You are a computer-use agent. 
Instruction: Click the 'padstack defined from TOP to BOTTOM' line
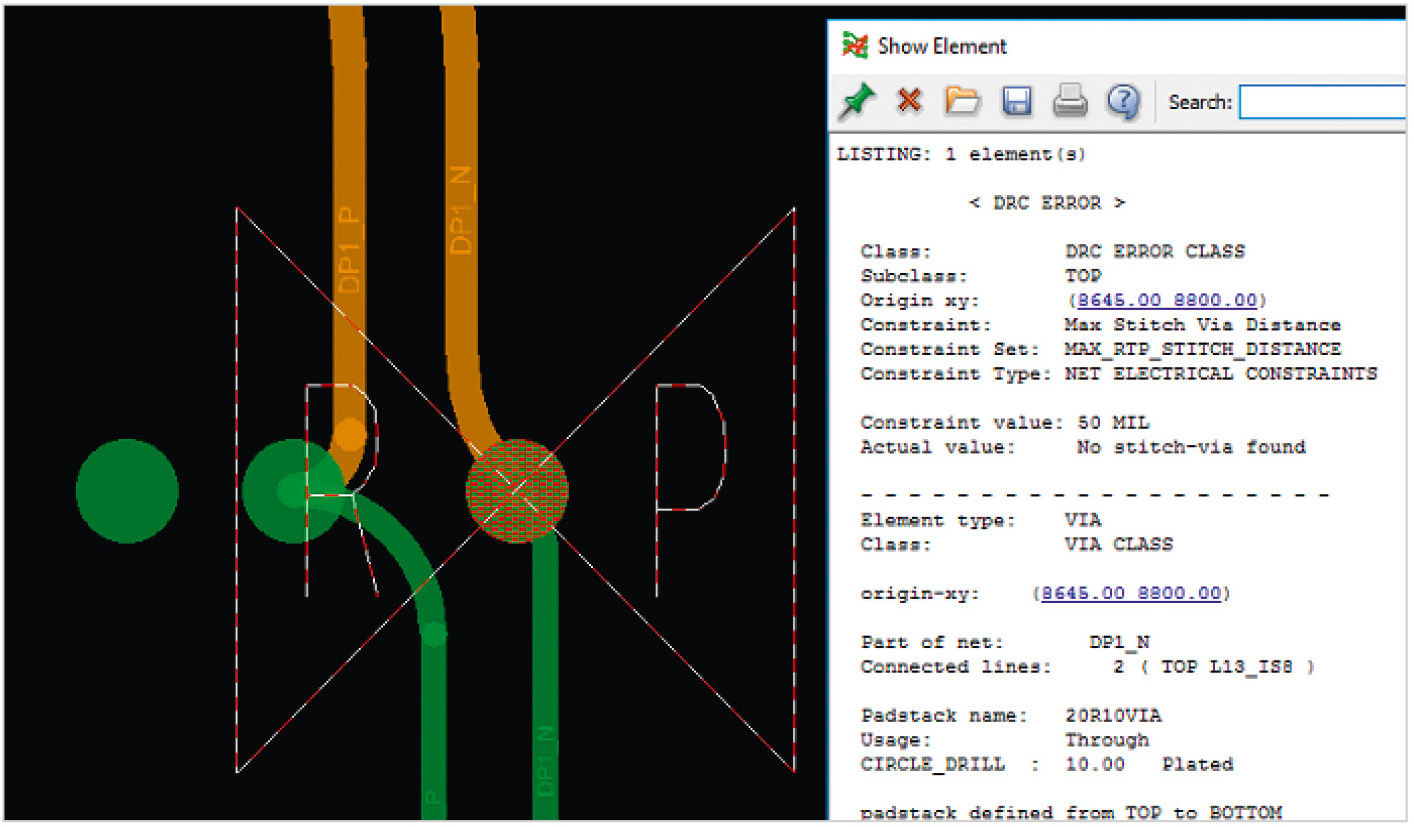tap(1071, 813)
